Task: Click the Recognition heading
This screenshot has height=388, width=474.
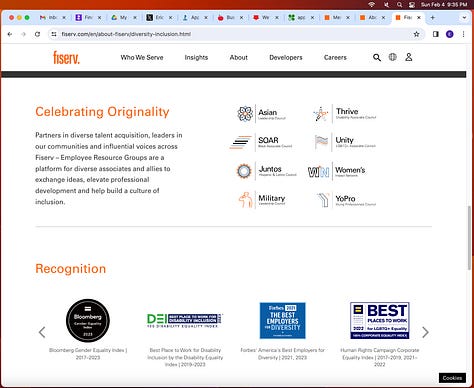Action: coord(71,269)
